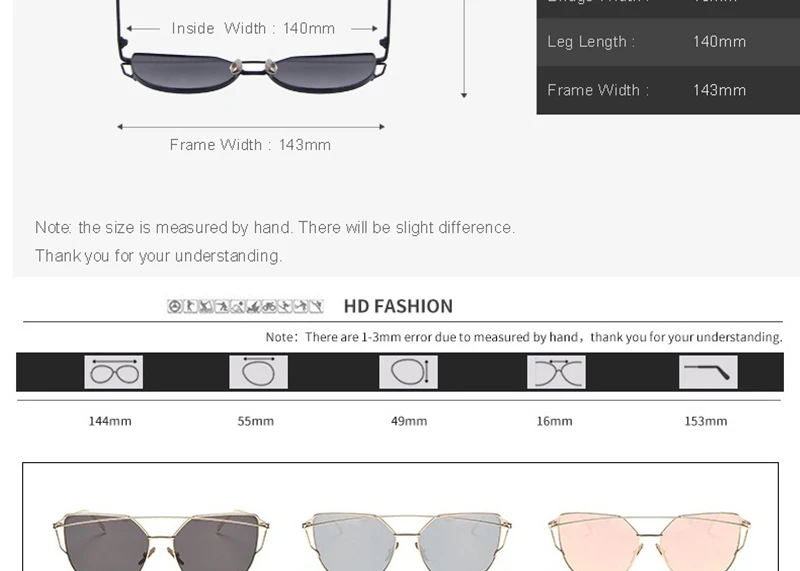Click the HD FASHION heading
The image size is (800, 571).
398,306
